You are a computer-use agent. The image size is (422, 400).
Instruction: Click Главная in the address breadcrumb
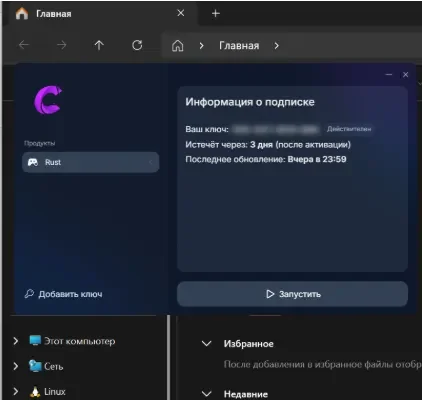(x=239, y=46)
